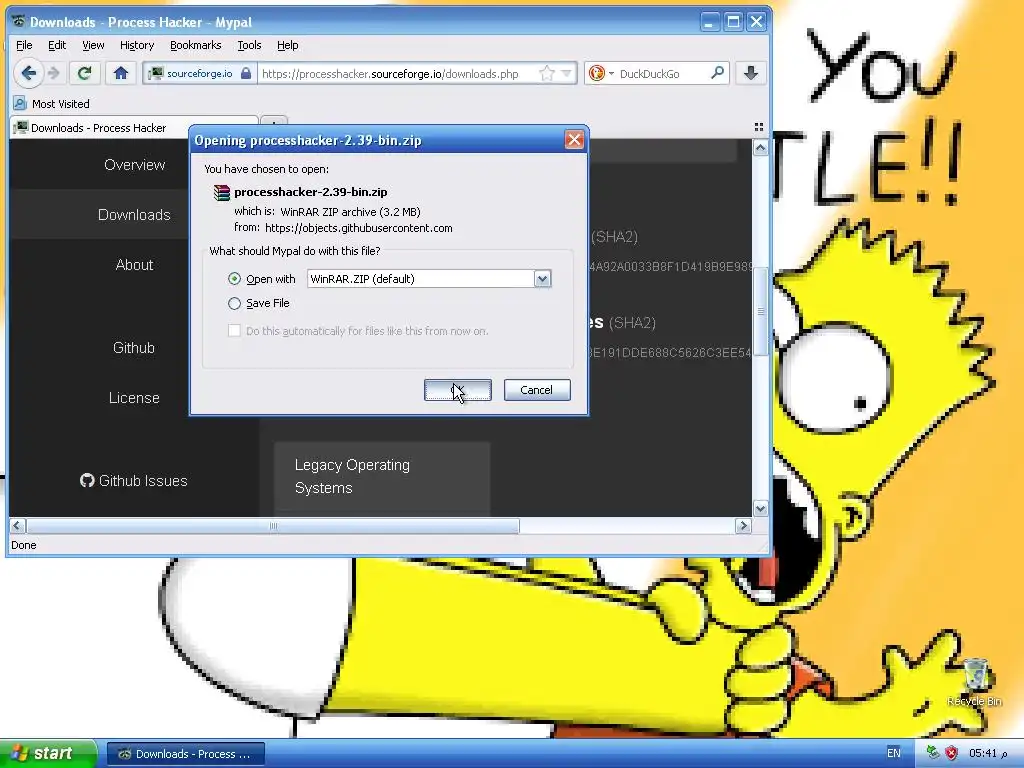Viewport: 1024px width, 768px height.
Task: Open the Recycle Bin desktop icon
Action: point(974,682)
